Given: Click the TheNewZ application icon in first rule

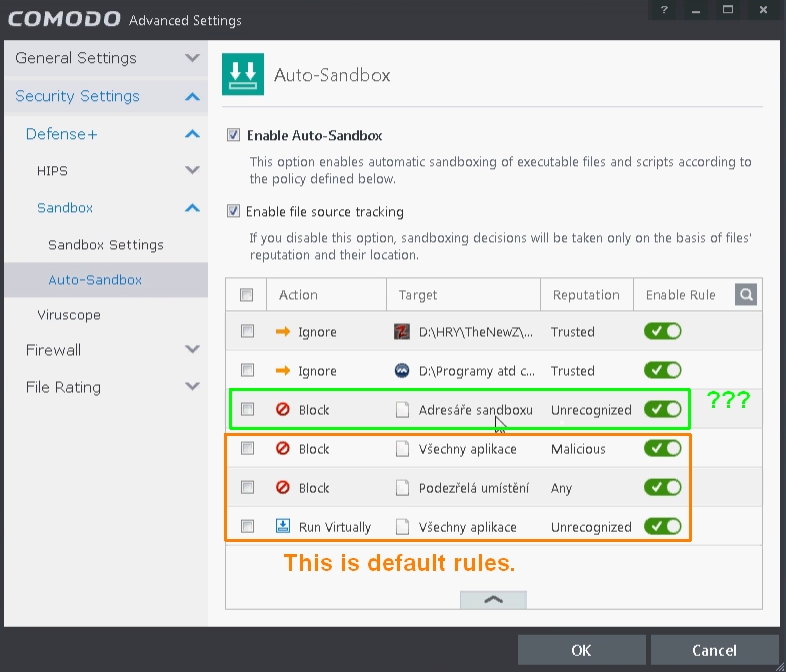Looking at the screenshot, I should (402, 332).
